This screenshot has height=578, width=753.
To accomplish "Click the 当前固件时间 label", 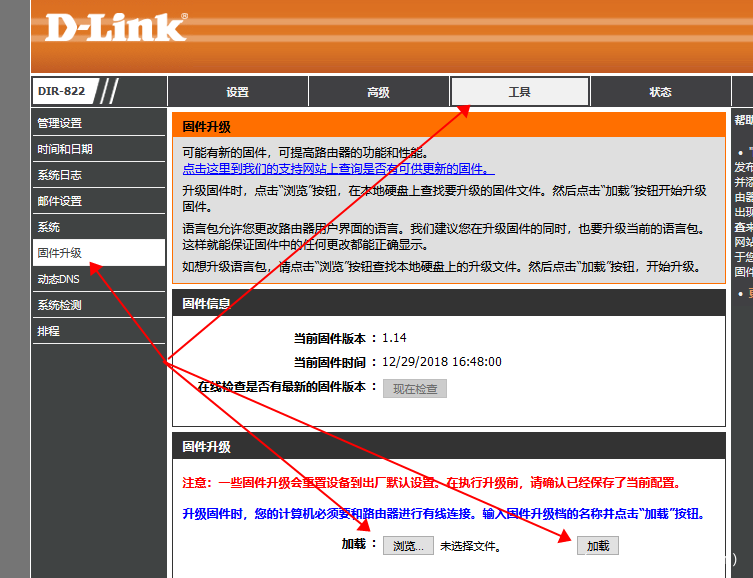I will tap(330, 362).
